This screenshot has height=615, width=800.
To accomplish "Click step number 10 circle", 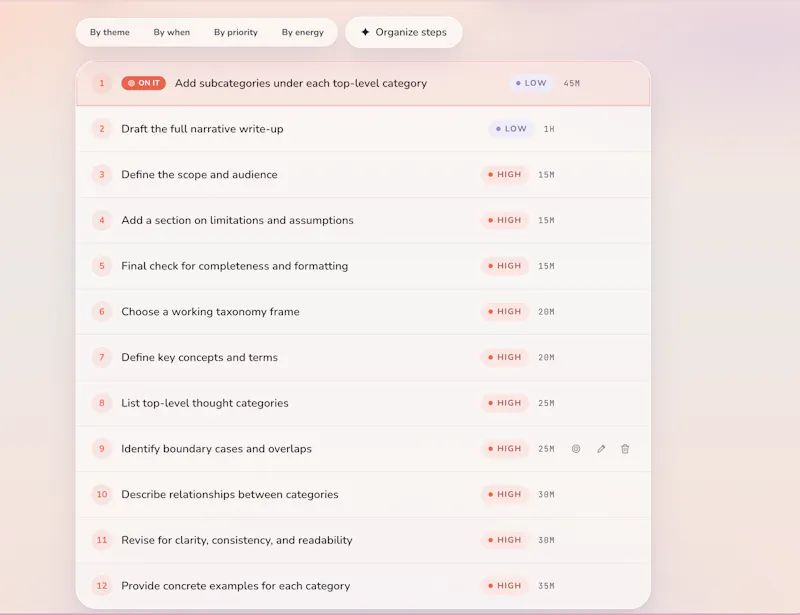I will click(x=102, y=495).
